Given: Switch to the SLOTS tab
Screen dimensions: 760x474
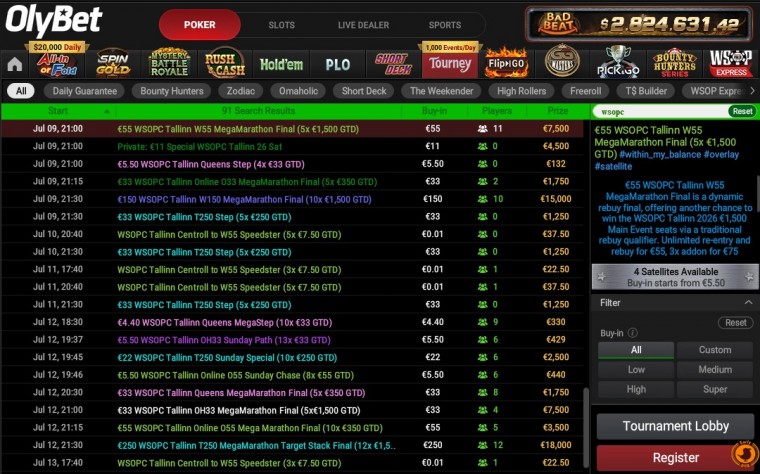Looking at the screenshot, I should [281, 25].
